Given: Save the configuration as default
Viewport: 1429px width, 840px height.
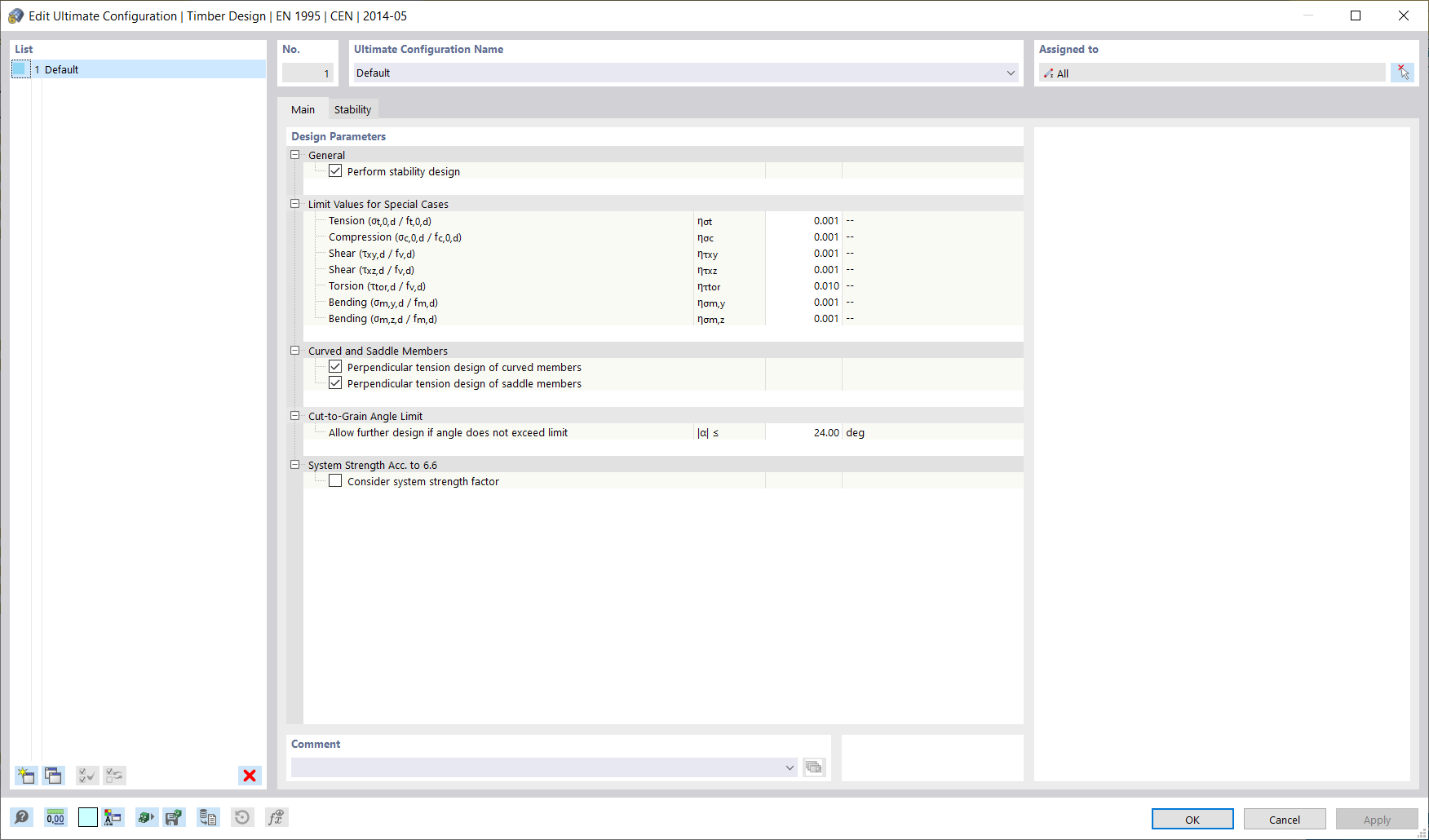Looking at the screenshot, I should (x=174, y=817).
